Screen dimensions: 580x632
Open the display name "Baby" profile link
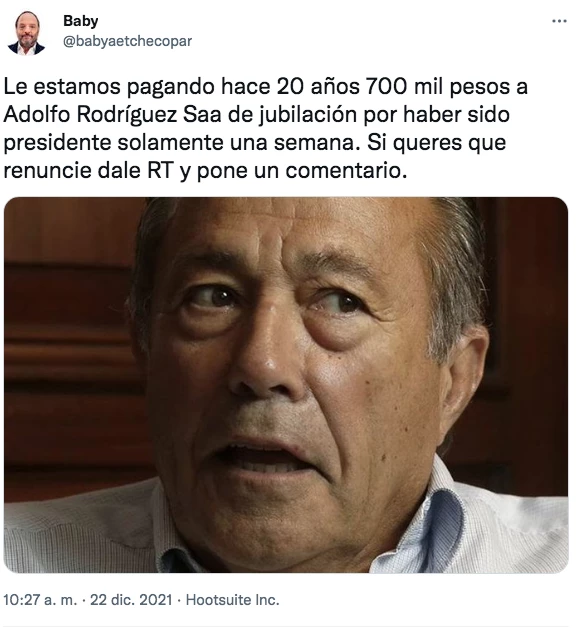81,21
